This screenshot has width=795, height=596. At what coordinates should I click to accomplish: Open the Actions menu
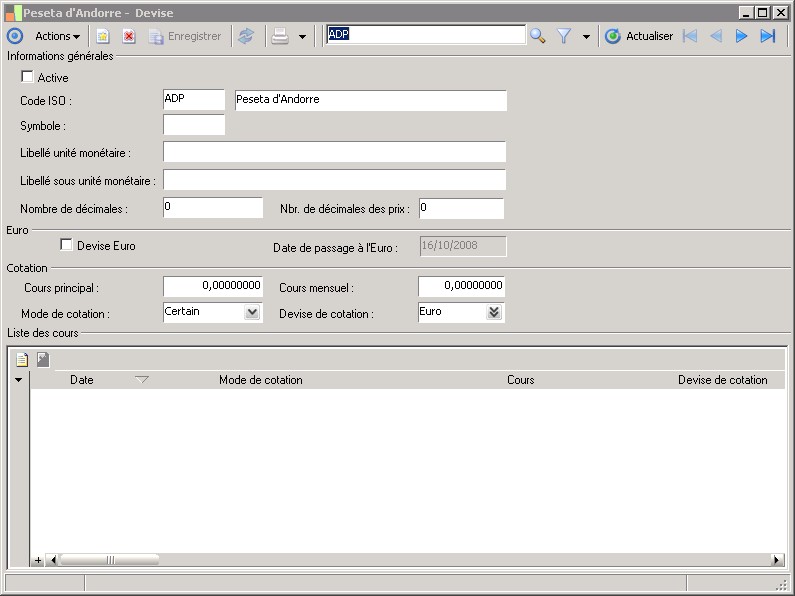point(57,36)
